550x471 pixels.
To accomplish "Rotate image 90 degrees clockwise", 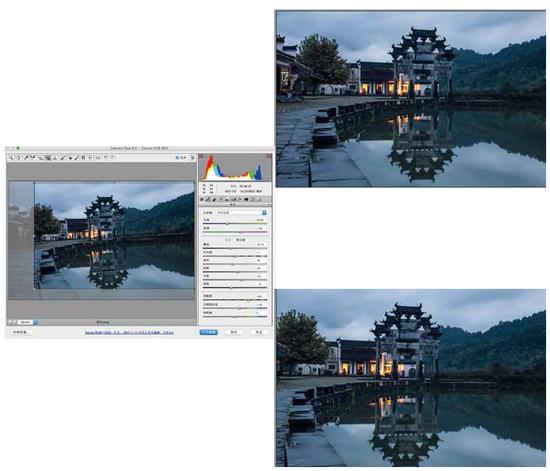I will (x=113, y=158).
